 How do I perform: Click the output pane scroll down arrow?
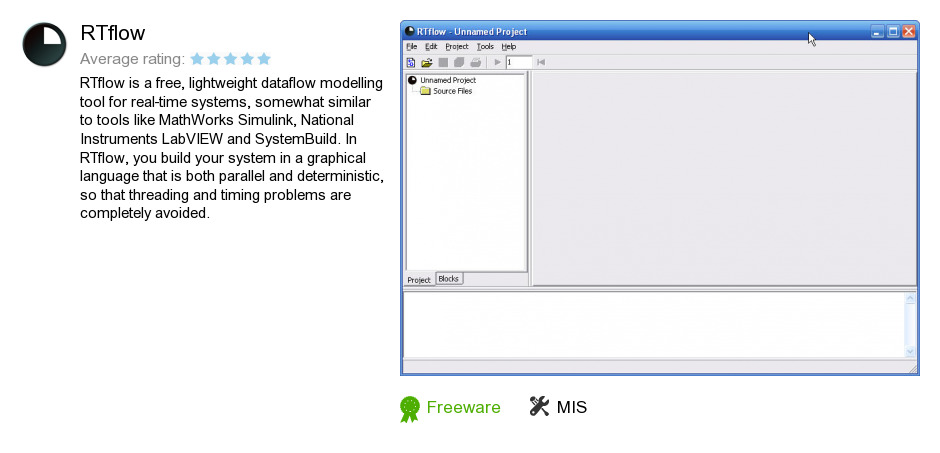910,352
